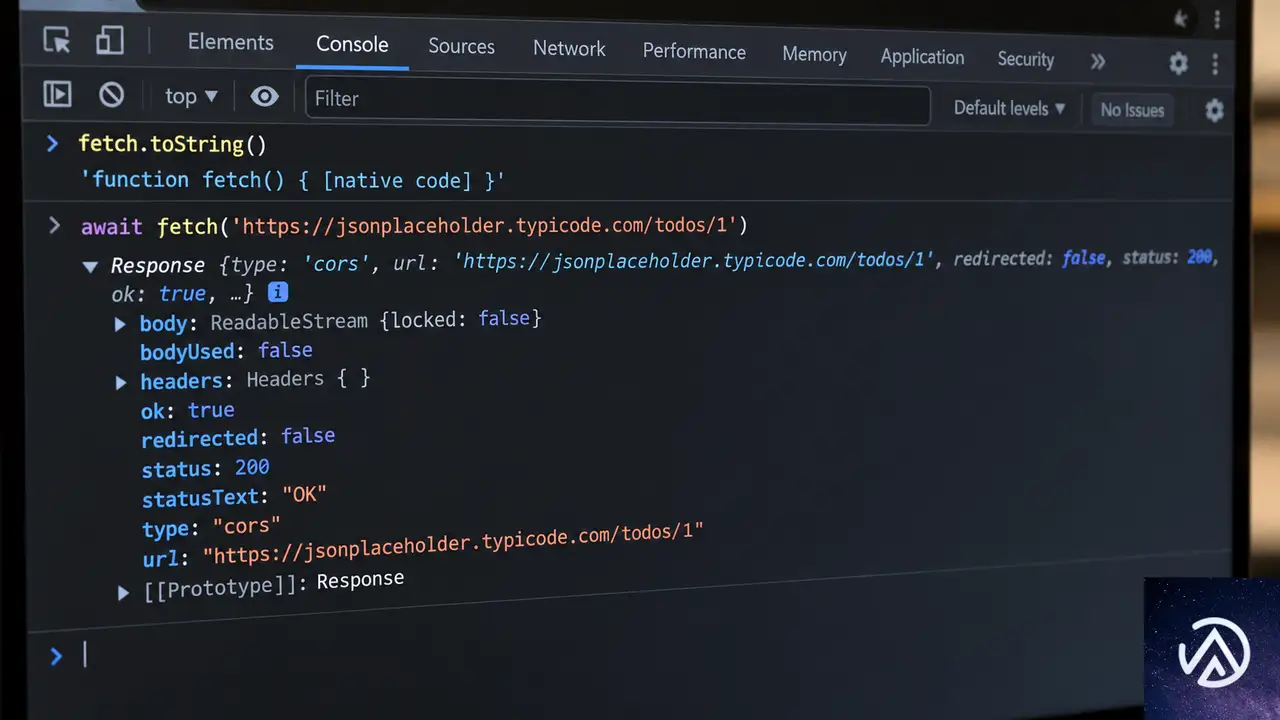Select the 'function fetch() { [native code] }' output
This screenshot has height=720, width=1280.
pos(292,180)
